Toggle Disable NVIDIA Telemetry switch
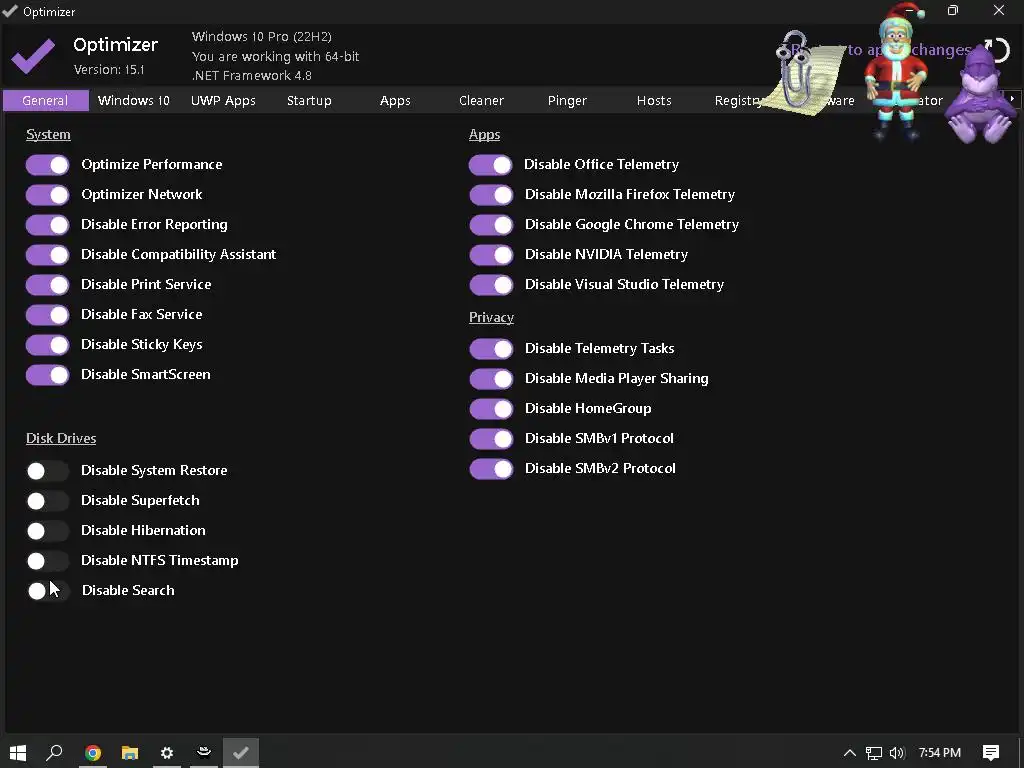This screenshot has width=1024, height=768. pos(491,255)
